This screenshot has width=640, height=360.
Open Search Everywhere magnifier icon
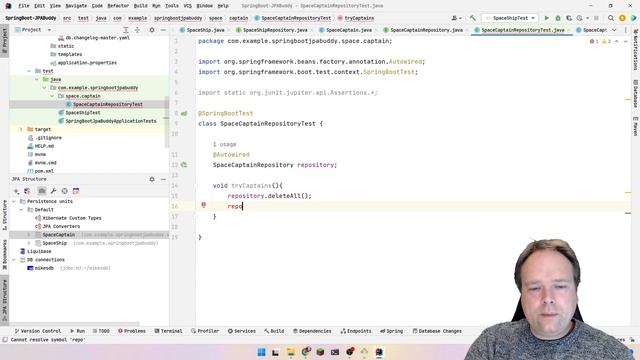click(611, 18)
